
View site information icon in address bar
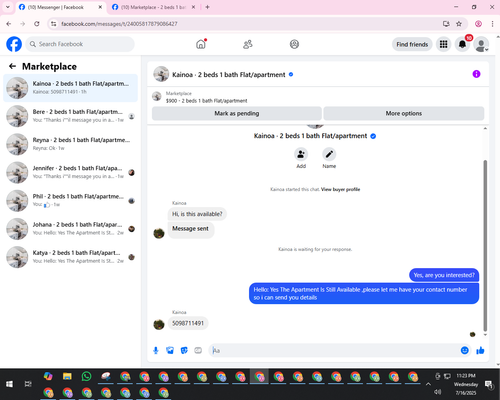53,24
